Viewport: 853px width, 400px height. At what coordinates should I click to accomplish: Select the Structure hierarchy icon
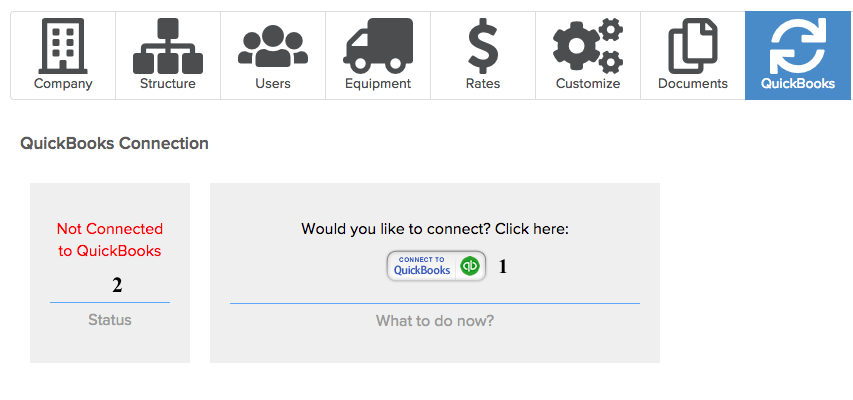click(168, 46)
